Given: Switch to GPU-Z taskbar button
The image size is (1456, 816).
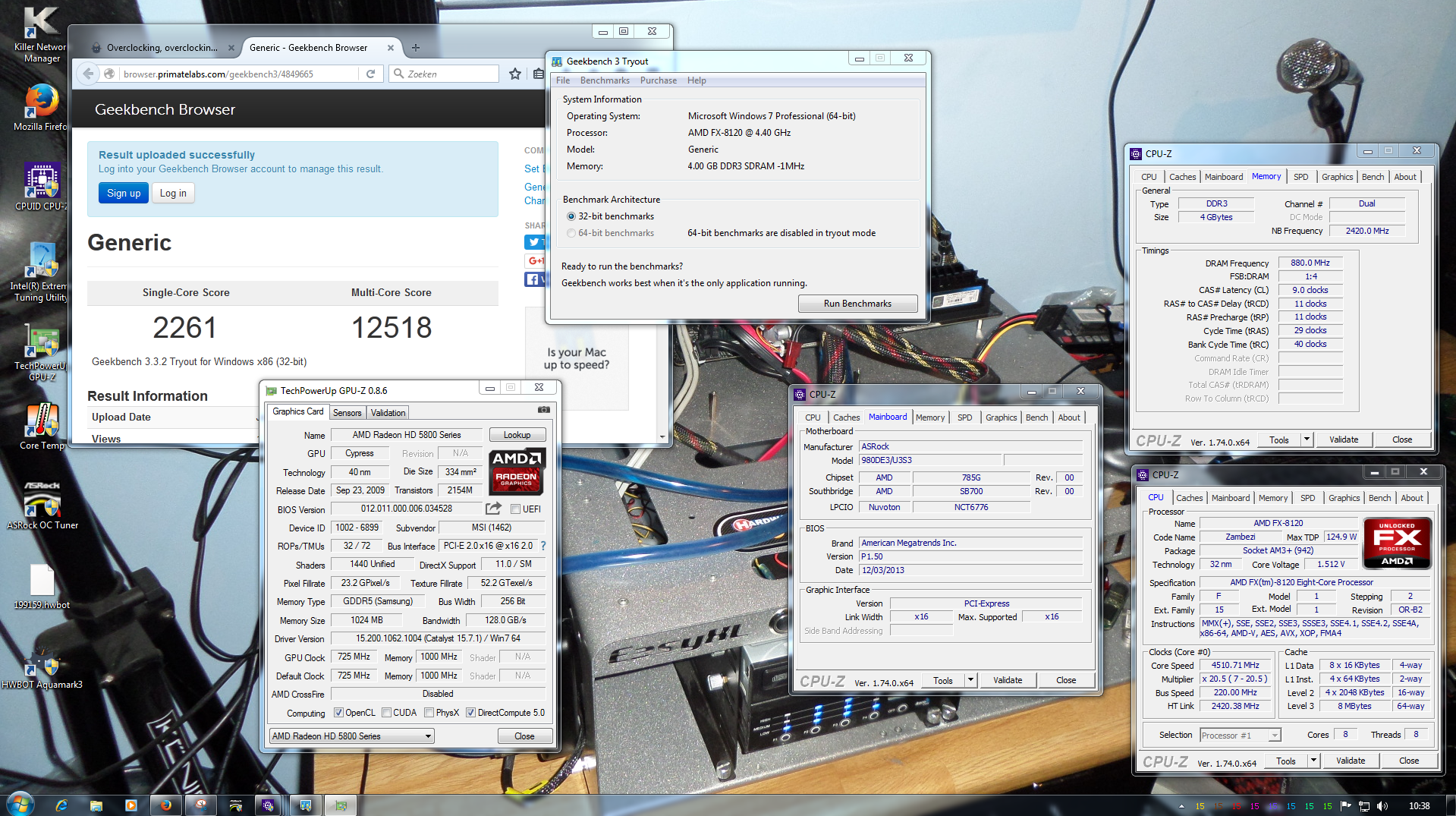Looking at the screenshot, I should (341, 805).
